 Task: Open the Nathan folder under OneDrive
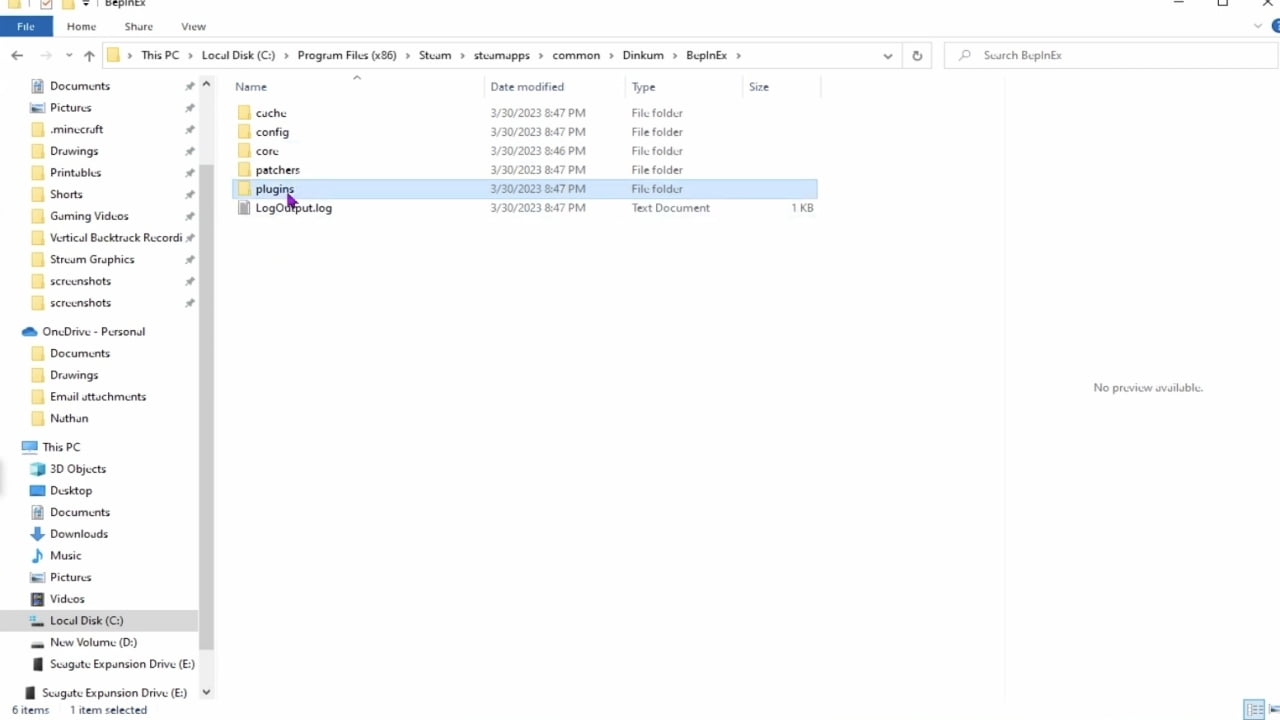69,418
